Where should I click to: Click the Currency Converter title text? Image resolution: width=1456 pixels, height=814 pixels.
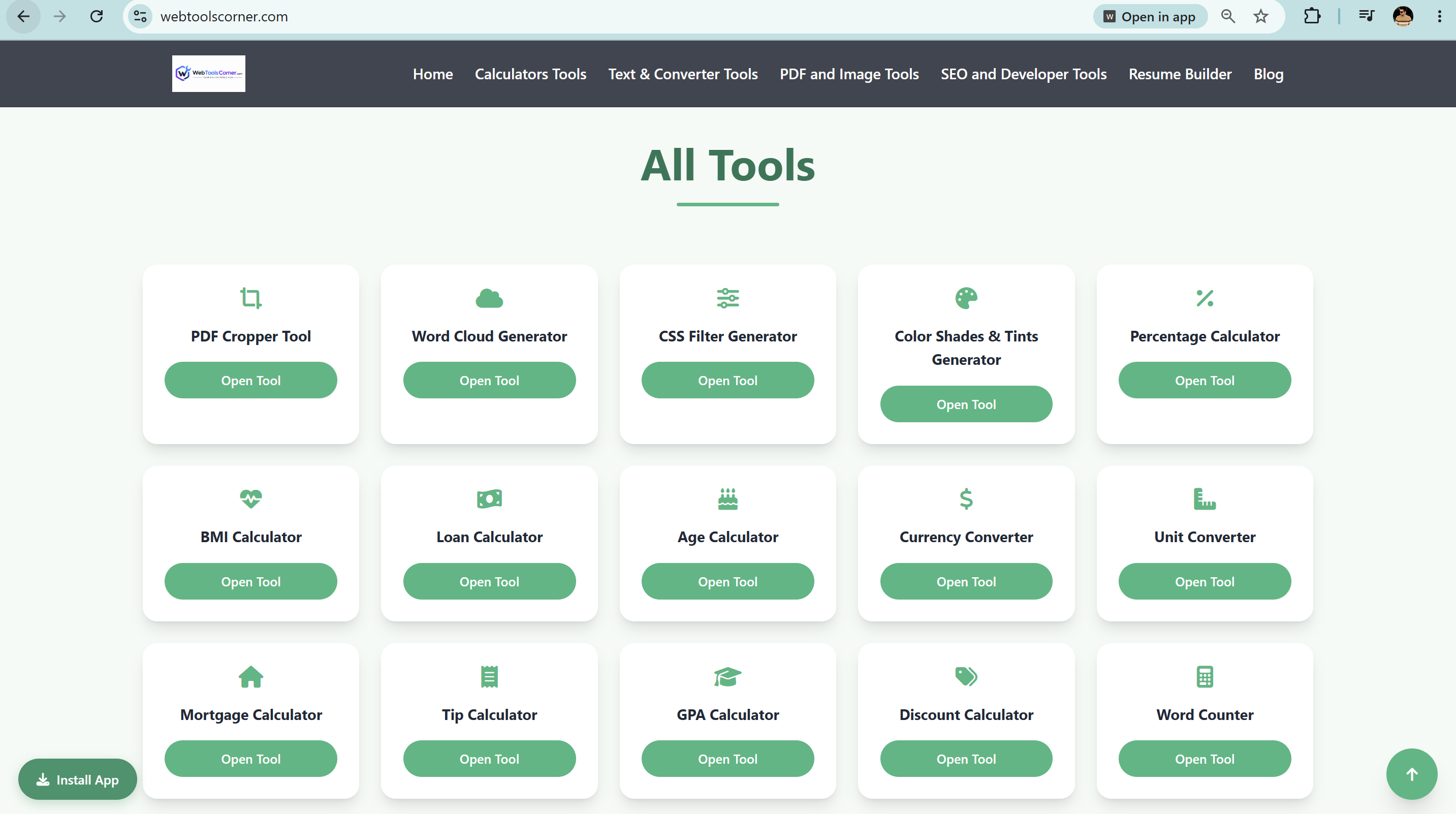point(967,537)
